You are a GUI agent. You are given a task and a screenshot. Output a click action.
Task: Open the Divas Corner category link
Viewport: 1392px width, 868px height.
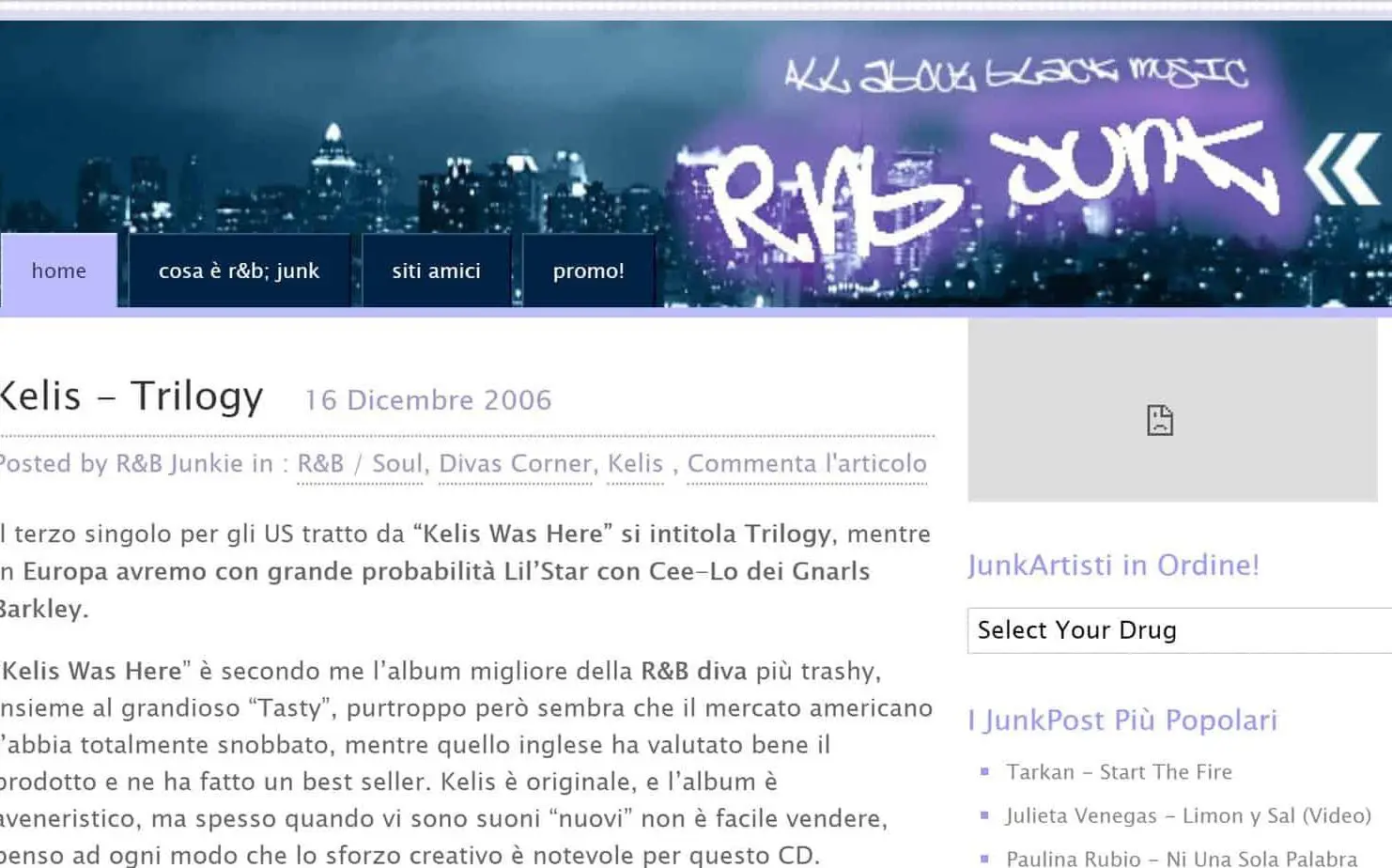515,464
